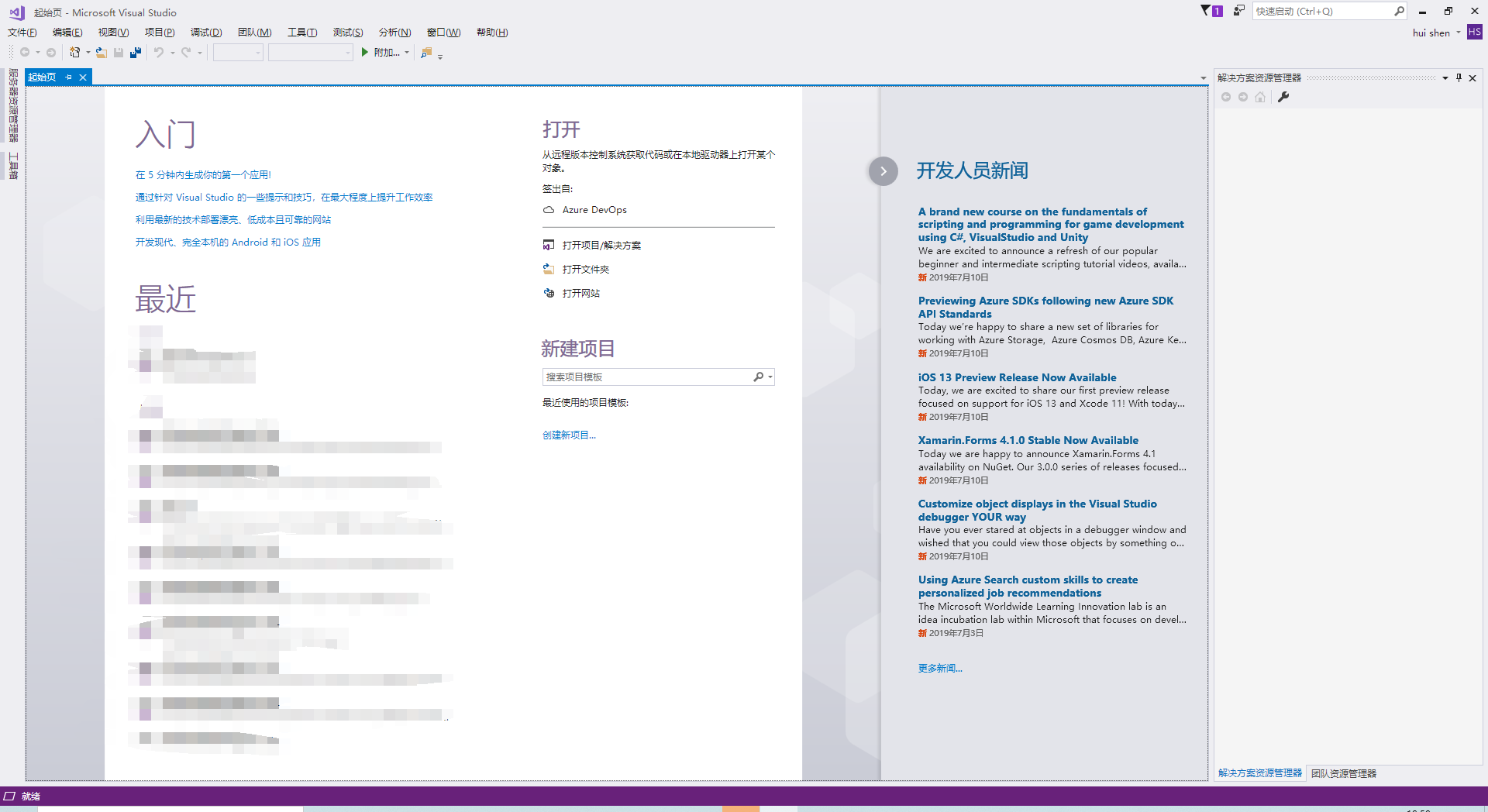1488x812 pixels.
Task: Click the 打开文件夹 folder icon
Action: point(549,270)
